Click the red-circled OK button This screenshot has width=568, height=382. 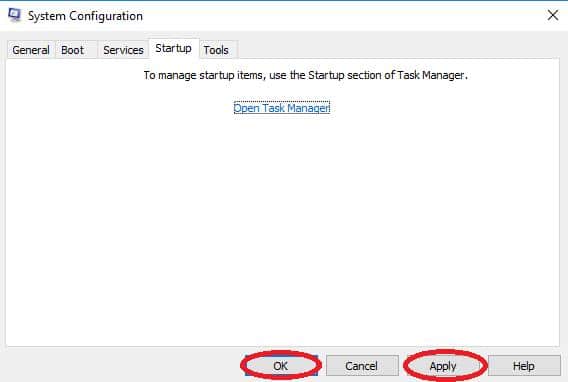tap(281, 366)
